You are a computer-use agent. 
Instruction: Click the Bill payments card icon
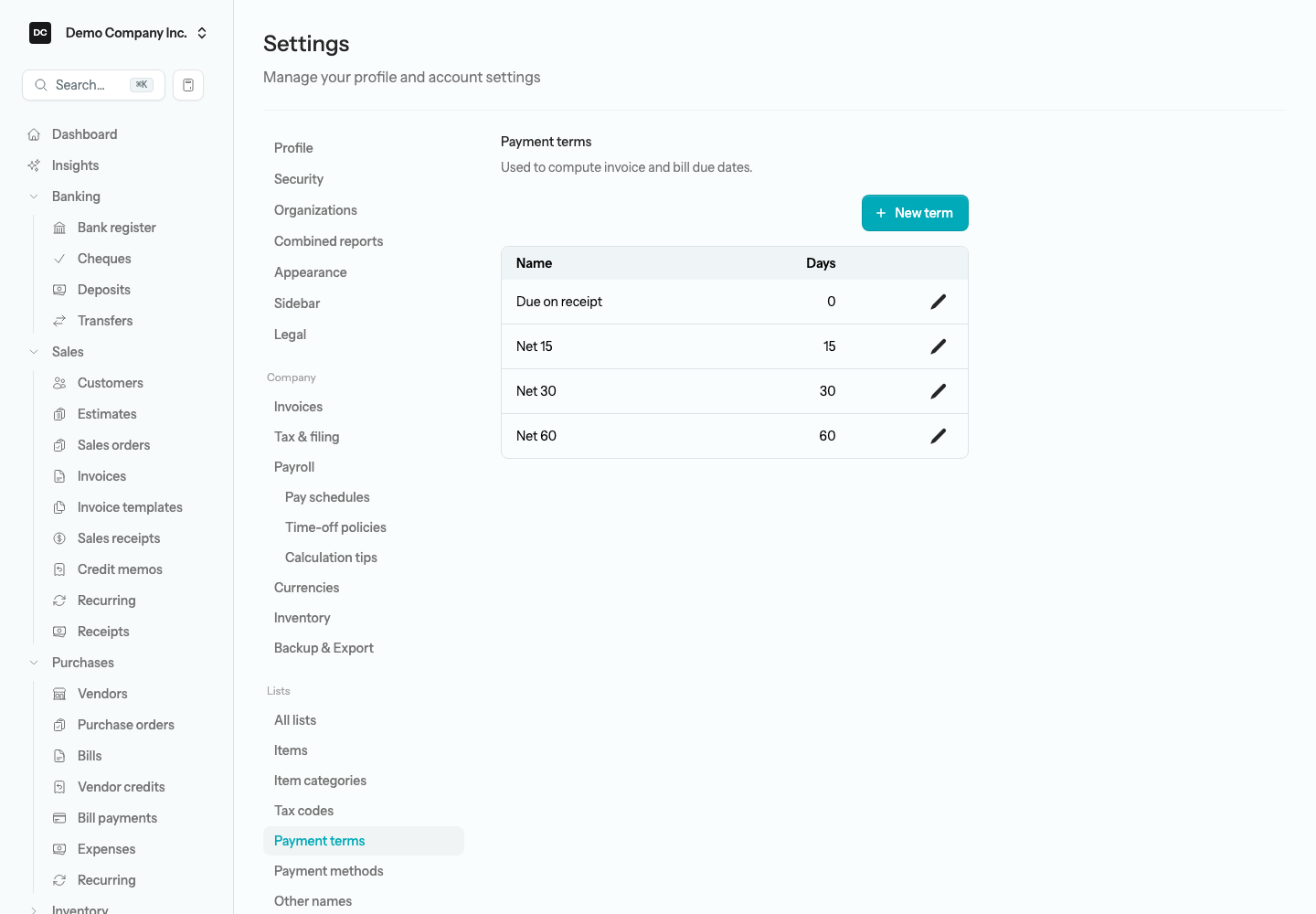point(59,818)
